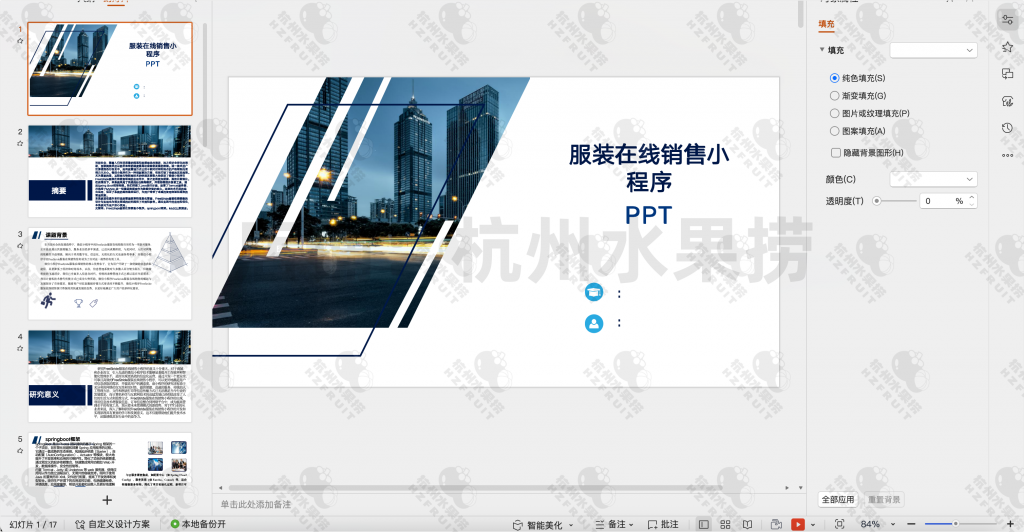Select slide 4 thumbnail 研究意义
Screen dimensions: 1024x532
110,376
